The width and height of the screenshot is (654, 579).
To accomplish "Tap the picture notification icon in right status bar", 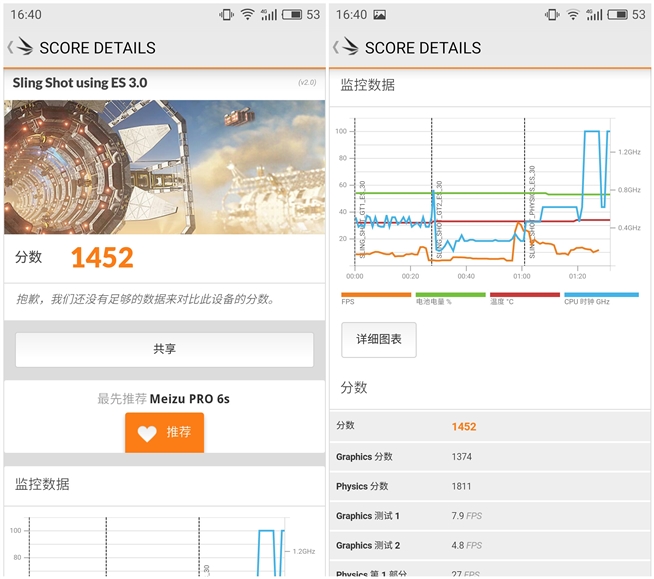I will (379, 15).
